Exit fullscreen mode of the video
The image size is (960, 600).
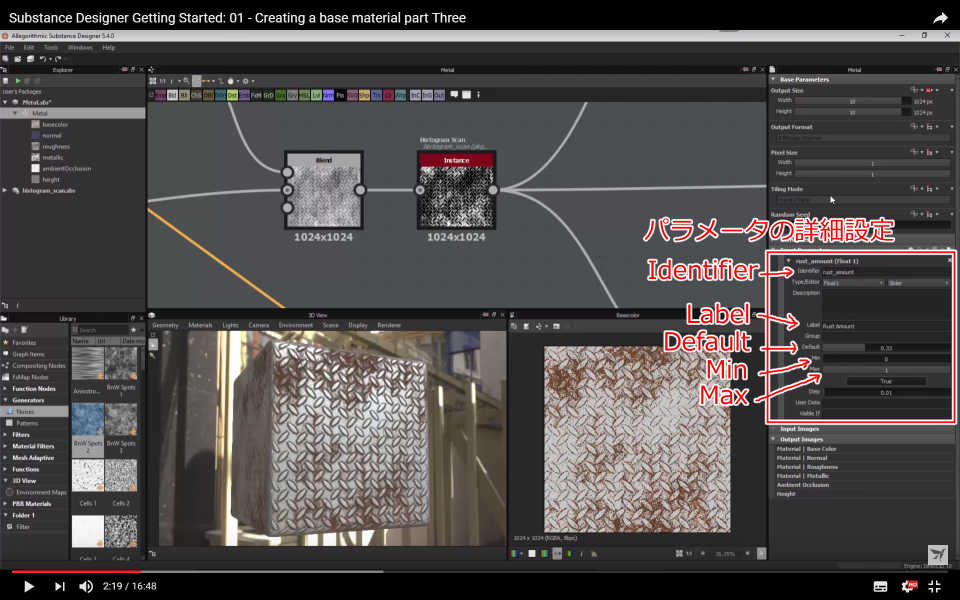click(934, 587)
